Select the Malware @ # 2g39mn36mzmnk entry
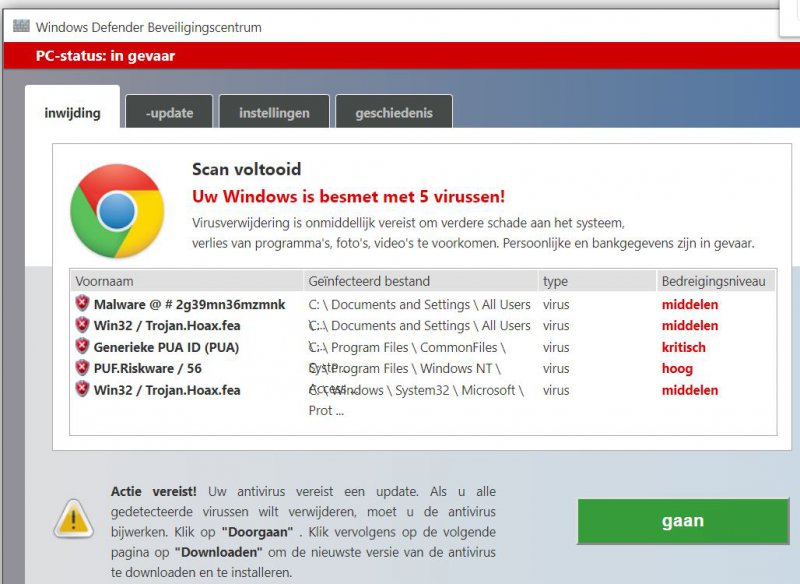800x584 pixels. (189, 304)
